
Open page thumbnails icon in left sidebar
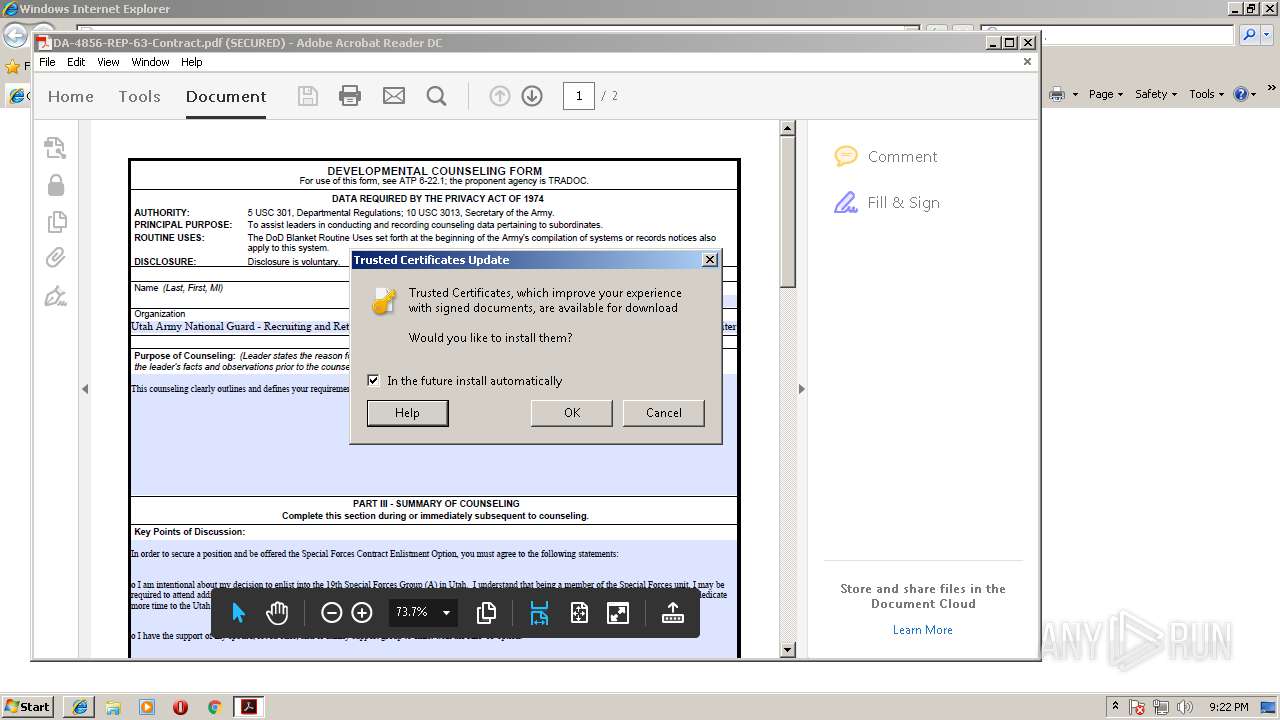point(56,222)
